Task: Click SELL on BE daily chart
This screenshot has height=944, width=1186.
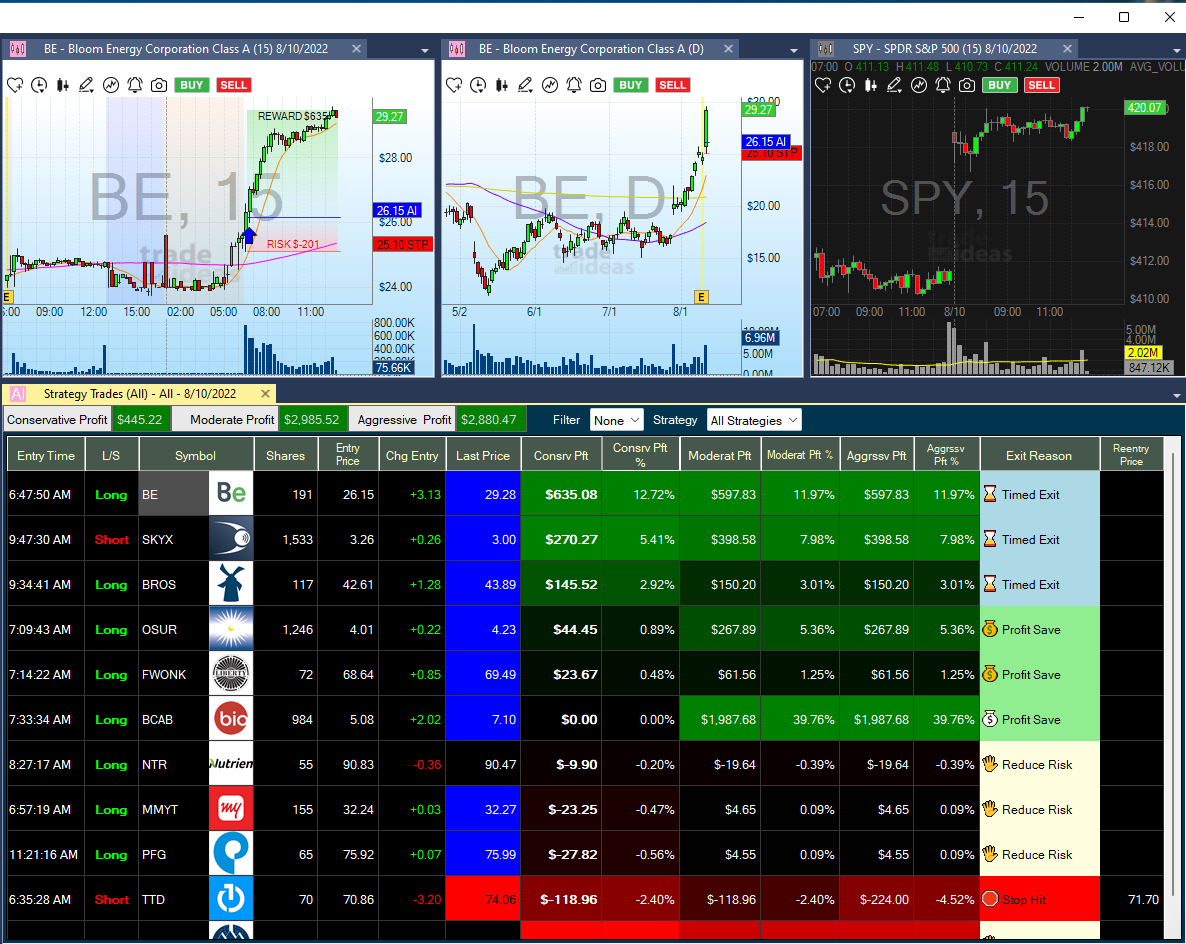Action: 672,85
